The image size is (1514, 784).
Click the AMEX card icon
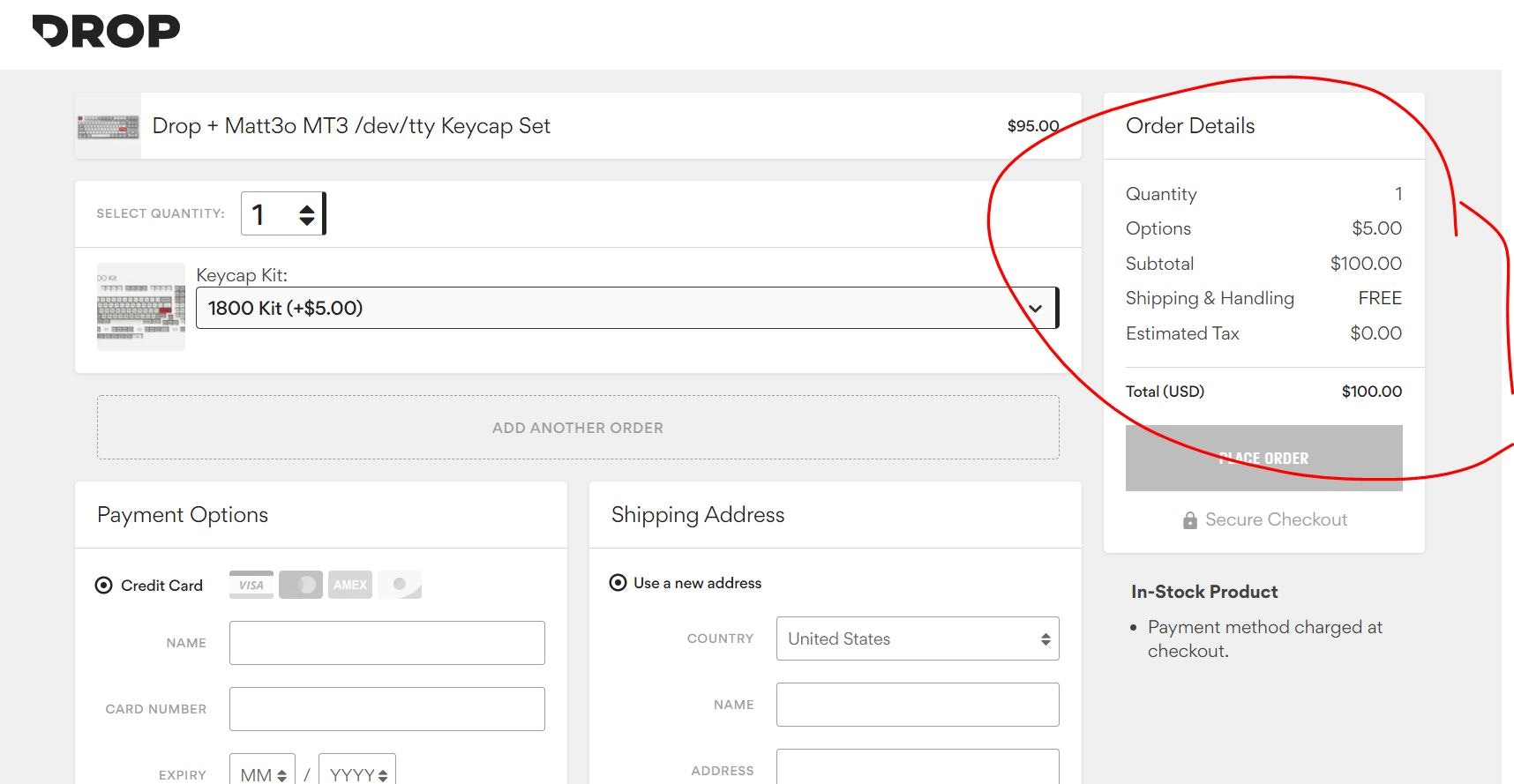coord(350,585)
